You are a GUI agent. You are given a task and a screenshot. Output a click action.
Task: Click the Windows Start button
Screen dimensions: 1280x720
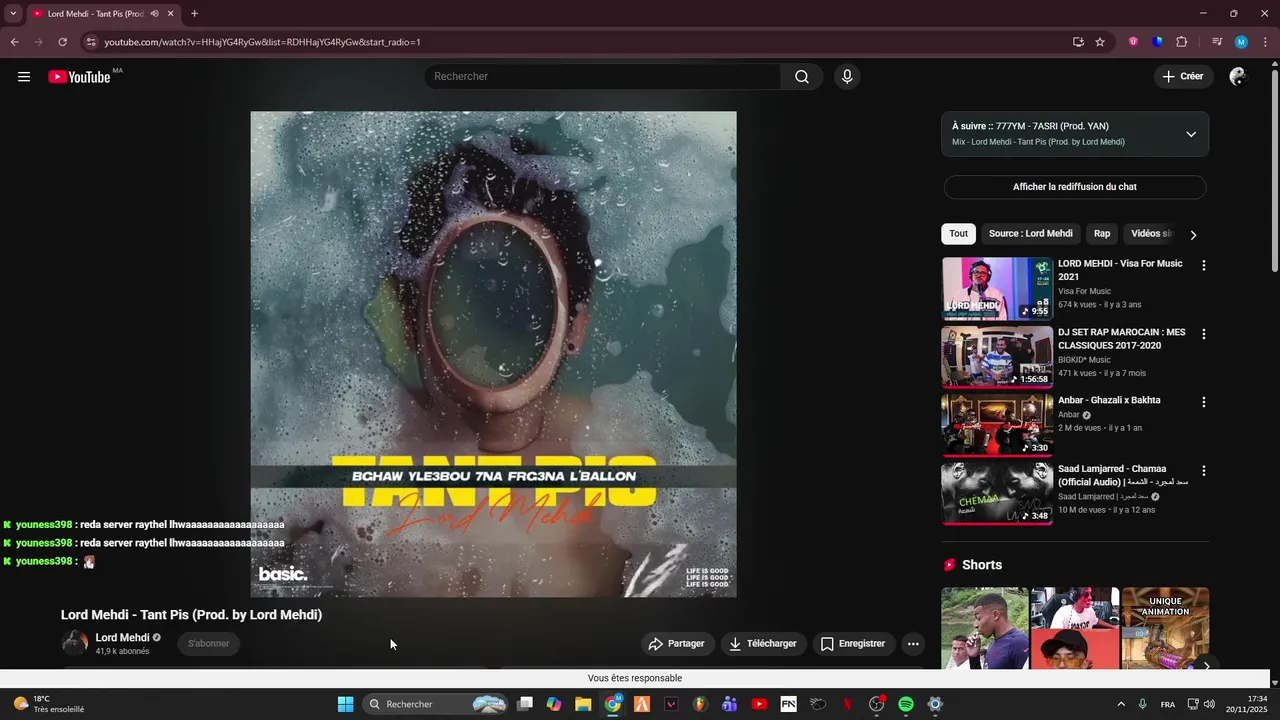[345, 704]
